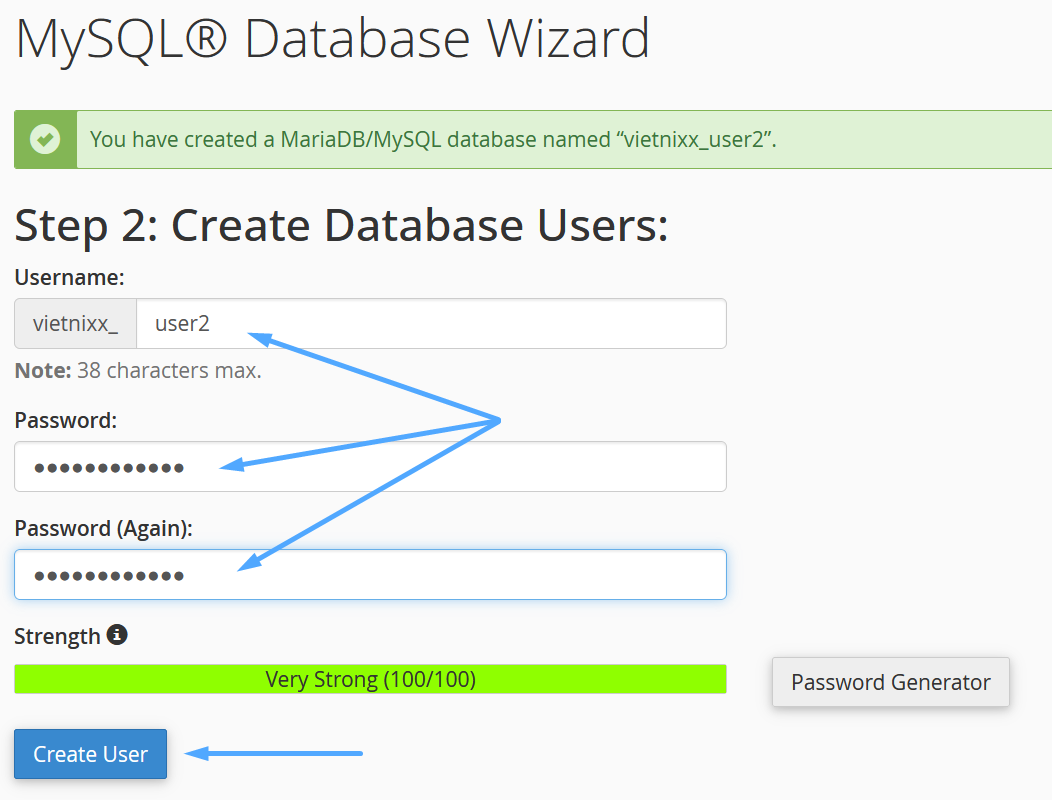Select the Password (Again) input field
This screenshot has width=1052, height=800.
pos(370,575)
